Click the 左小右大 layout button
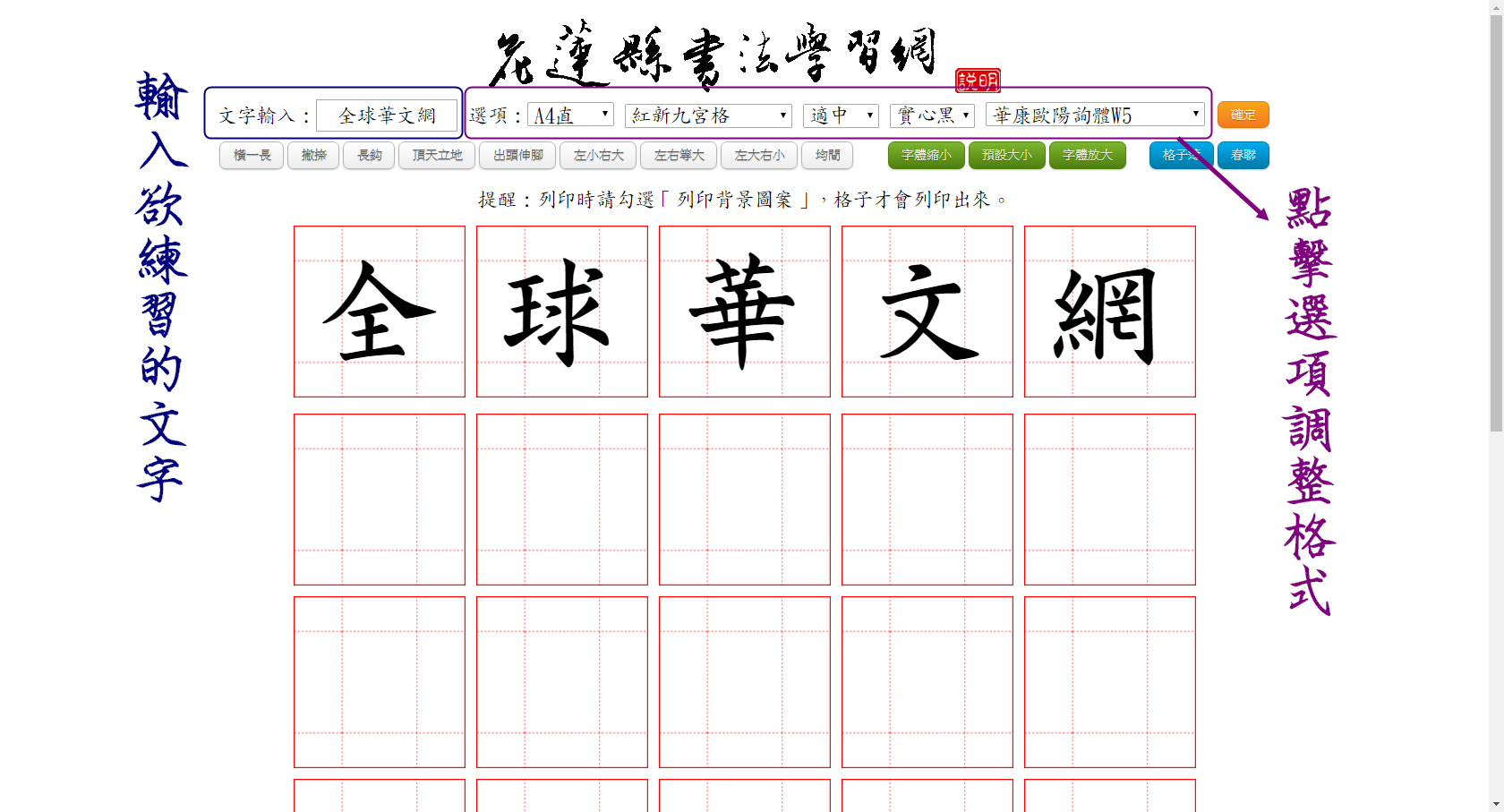The height and width of the screenshot is (812, 1504). point(597,155)
